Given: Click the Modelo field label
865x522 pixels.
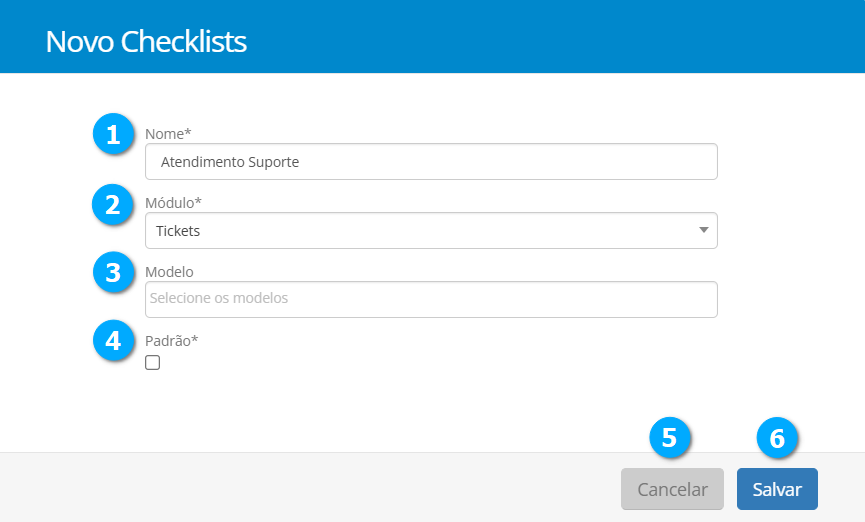Looking at the screenshot, I should click(x=169, y=272).
